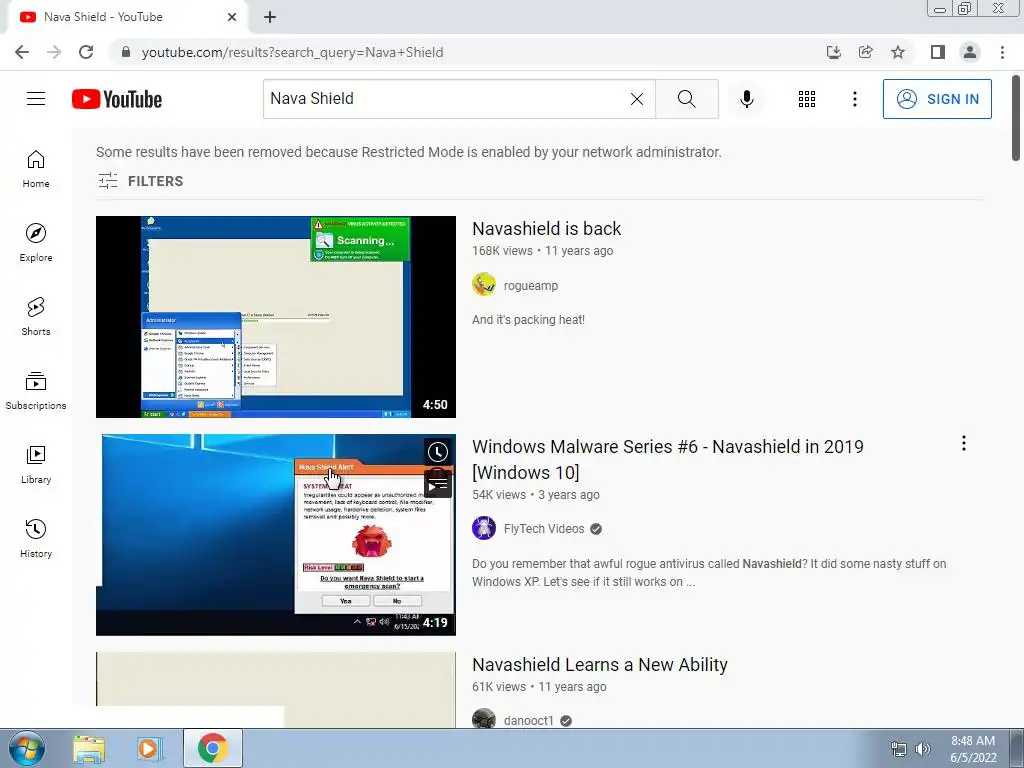Open Subscriptions in the sidebar

coord(36,391)
